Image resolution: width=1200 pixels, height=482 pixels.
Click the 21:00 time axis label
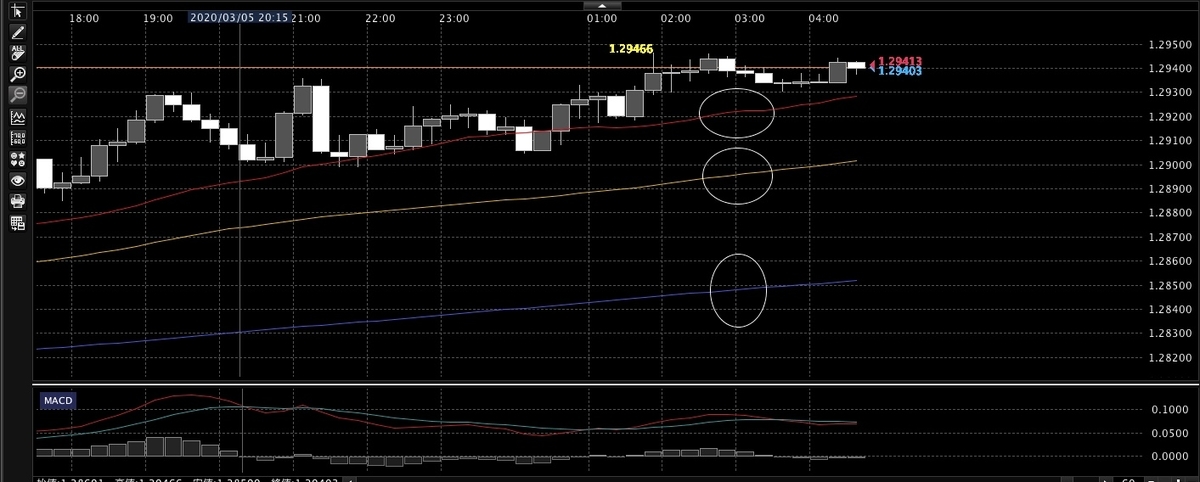(306, 19)
